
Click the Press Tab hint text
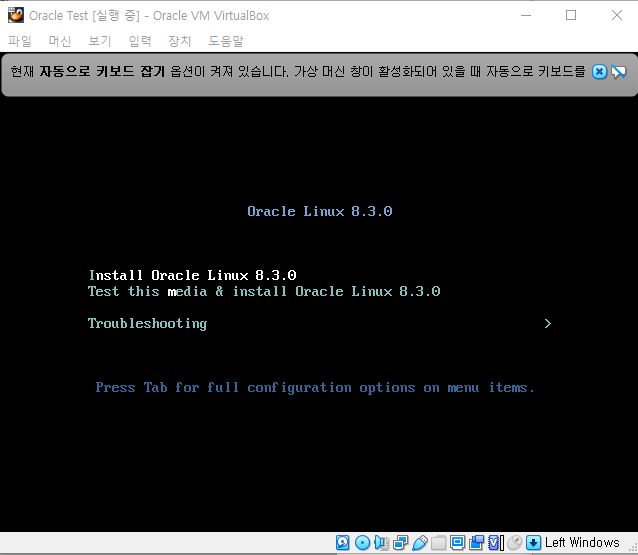[x=315, y=388]
